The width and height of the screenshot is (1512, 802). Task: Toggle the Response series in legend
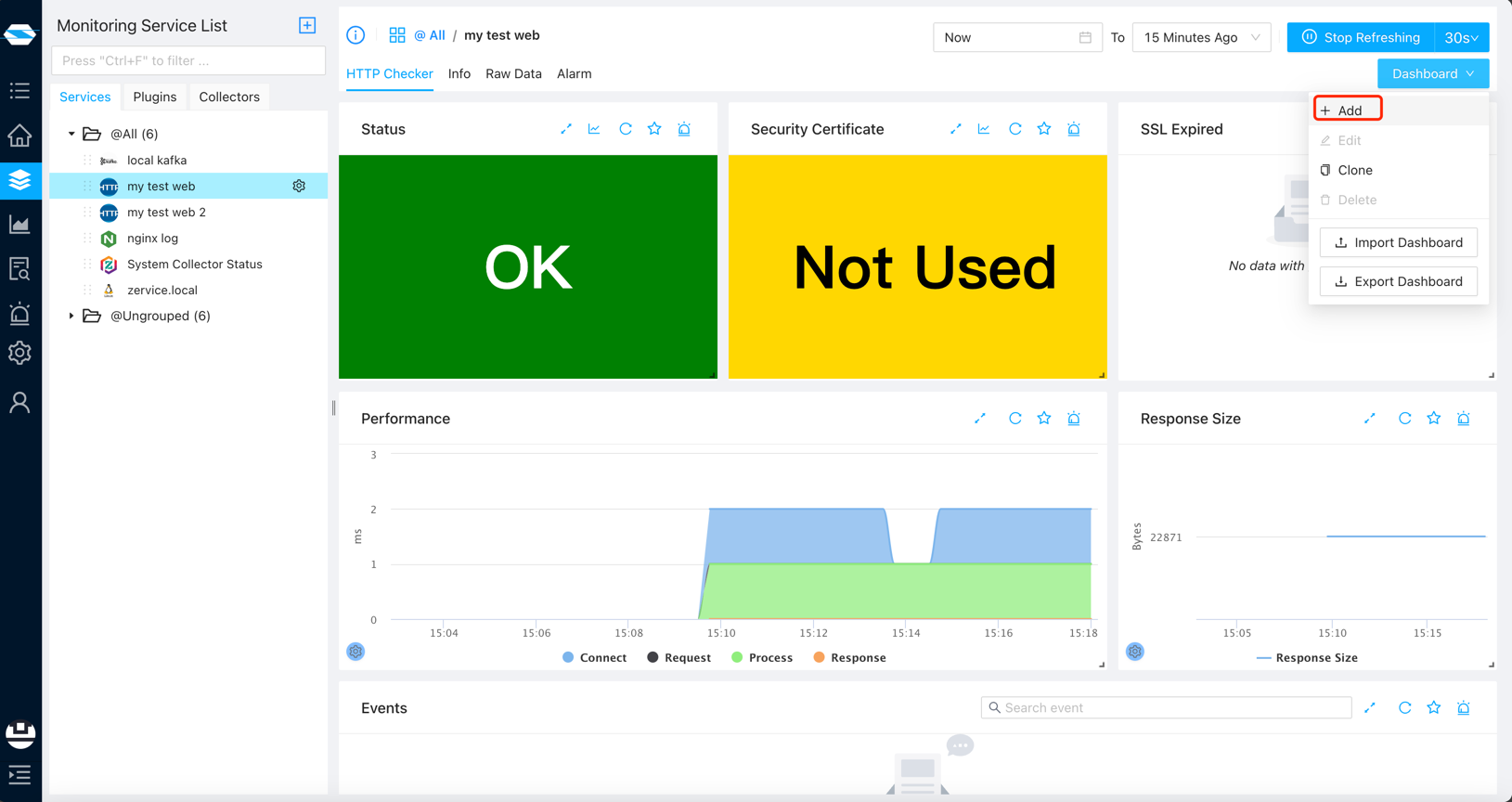point(849,657)
